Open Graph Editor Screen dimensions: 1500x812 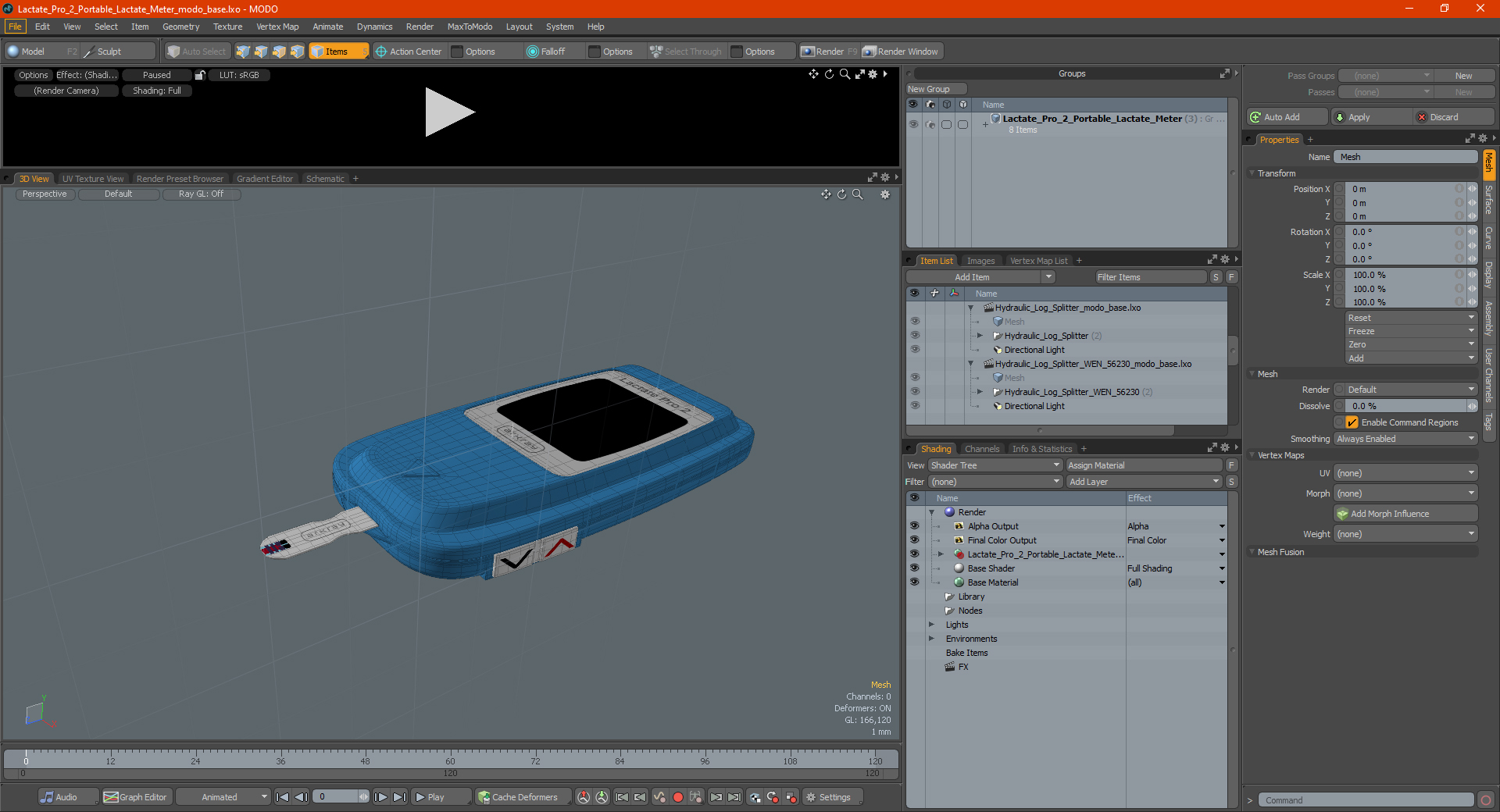point(135,797)
